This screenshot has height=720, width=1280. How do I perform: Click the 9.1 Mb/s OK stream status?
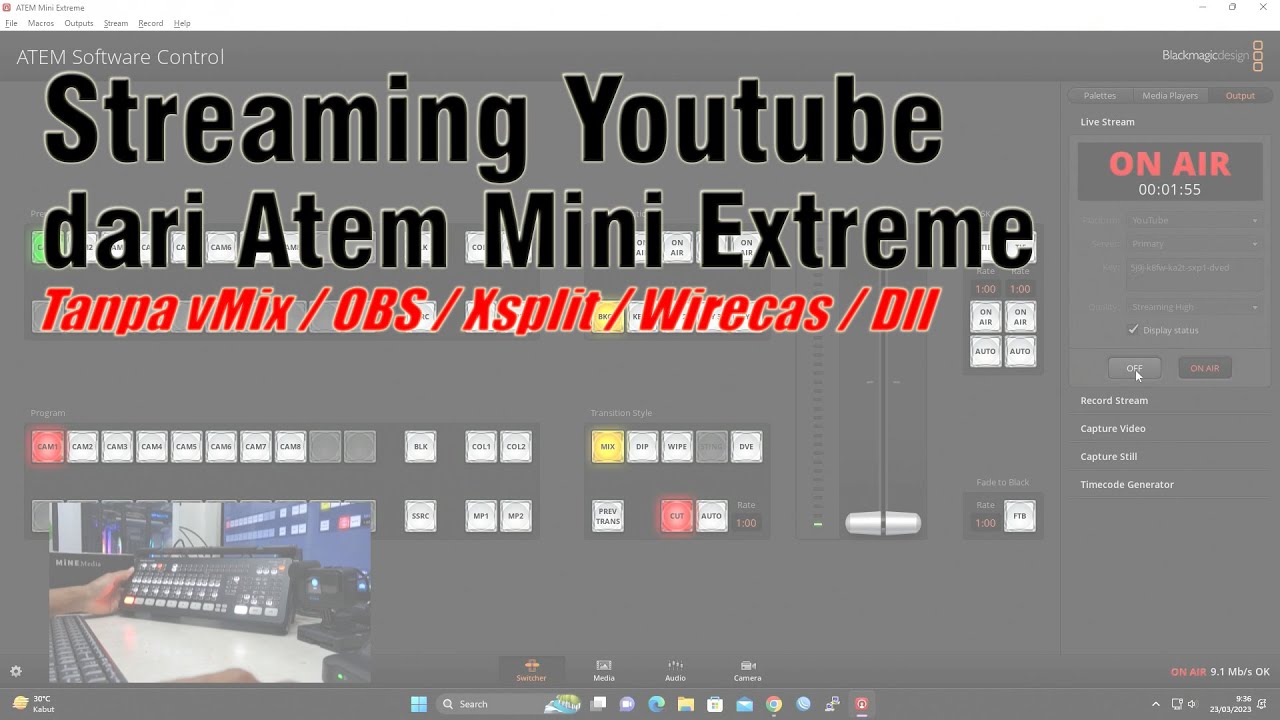(x=1240, y=672)
